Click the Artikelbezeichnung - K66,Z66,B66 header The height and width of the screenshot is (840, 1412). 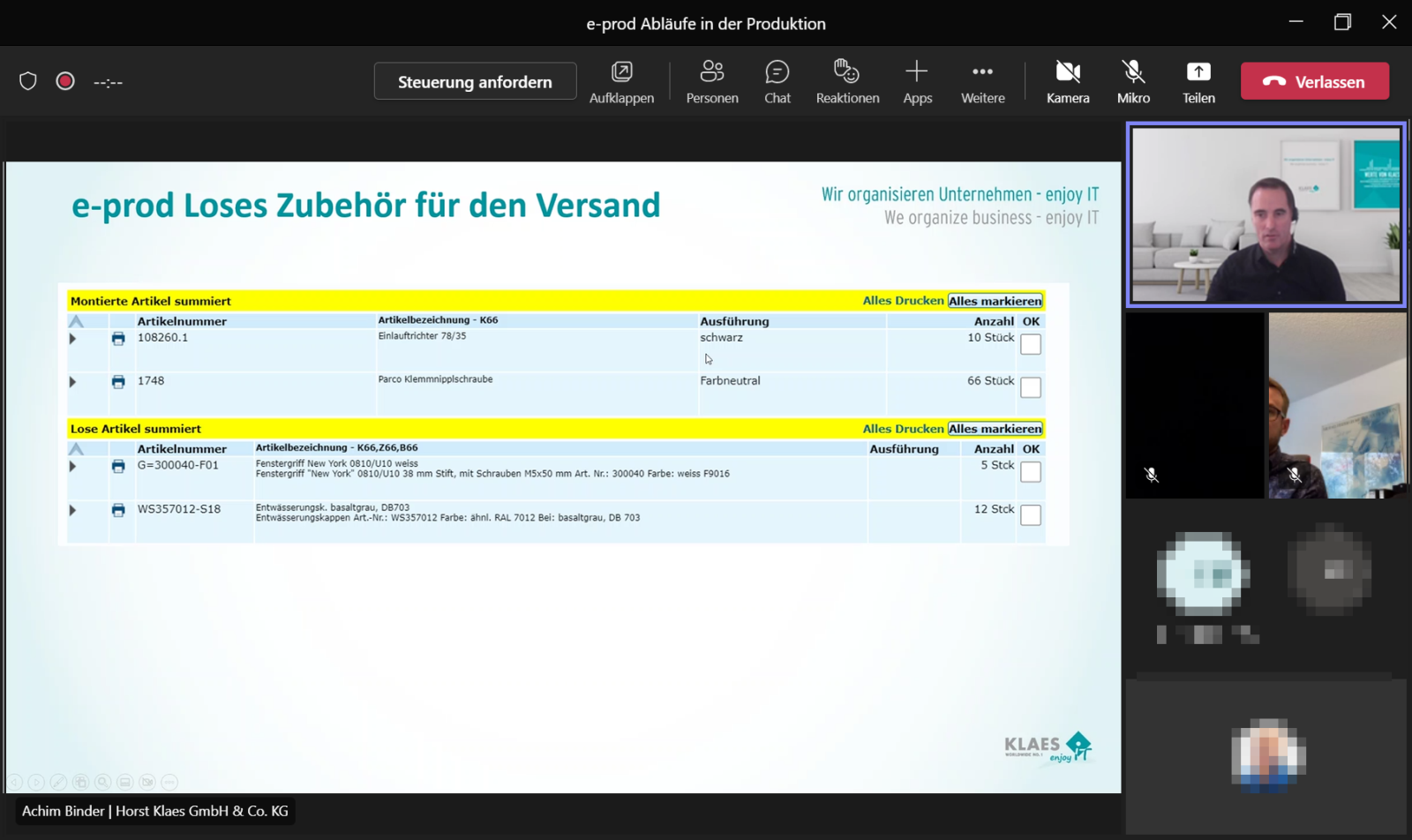336,448
